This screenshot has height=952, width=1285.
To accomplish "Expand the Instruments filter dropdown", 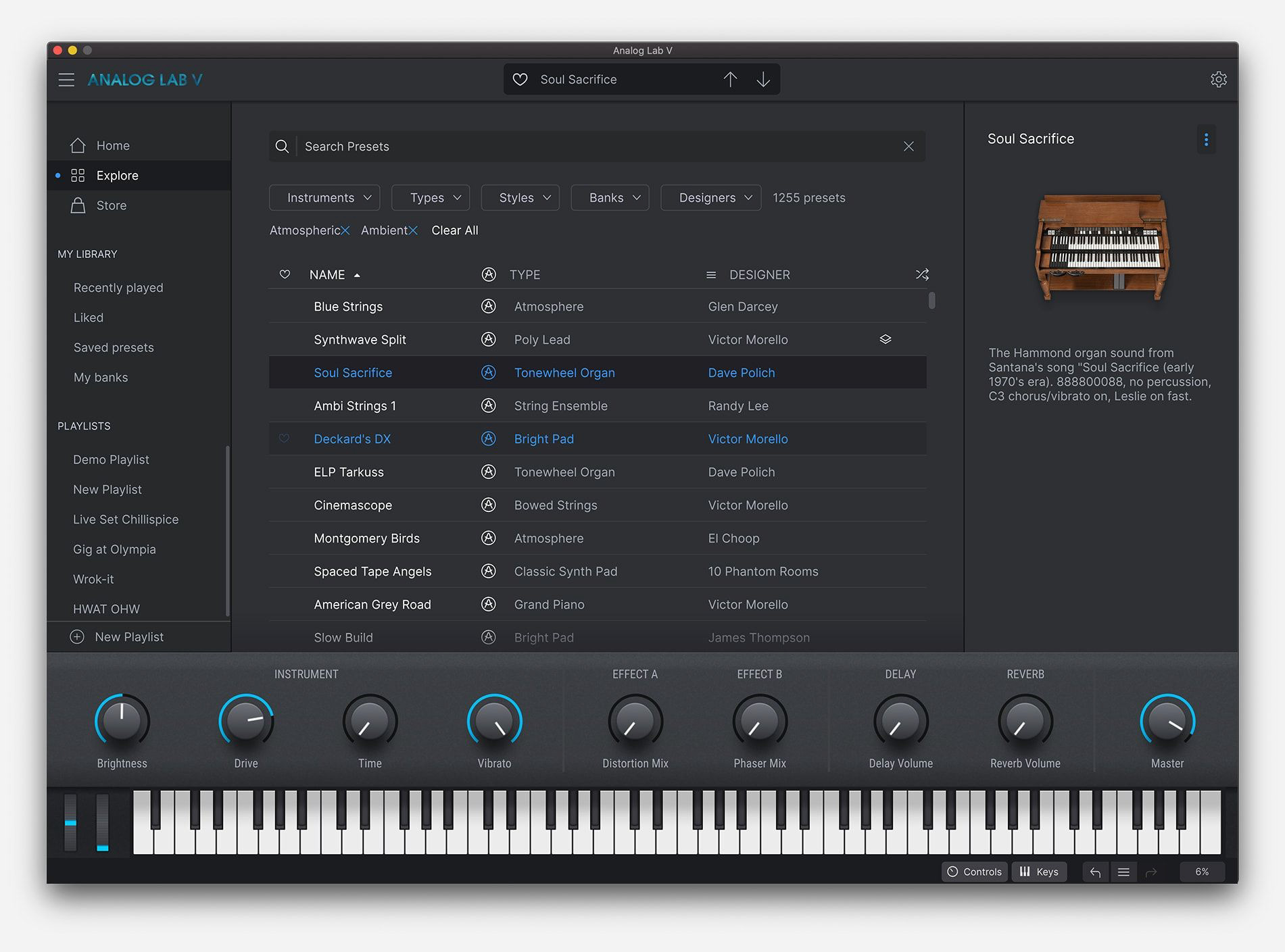I will coord(324,198).
